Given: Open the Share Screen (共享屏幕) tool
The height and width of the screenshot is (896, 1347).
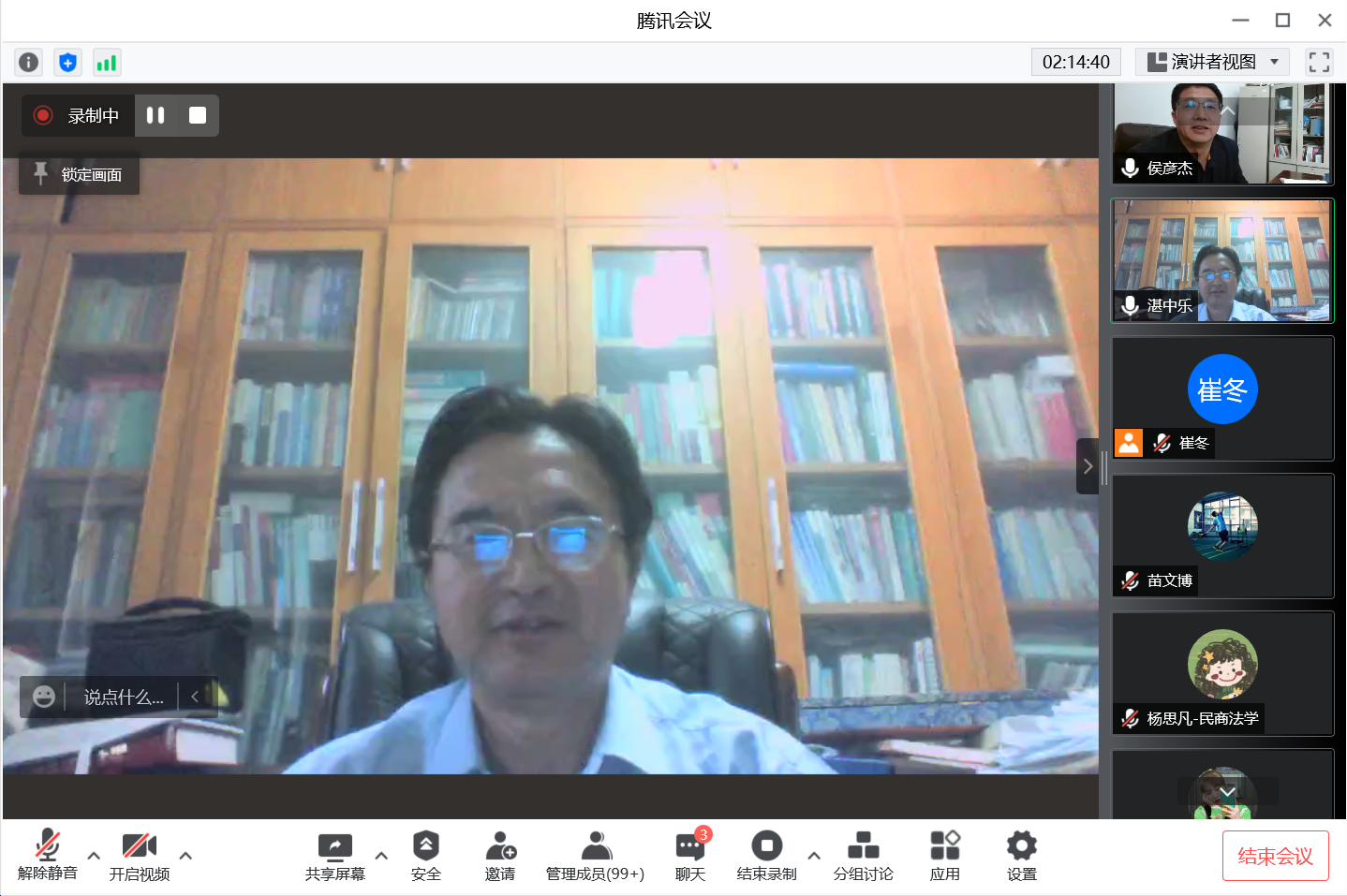Looking at the screenshot, I should click(x=334, y=856).
